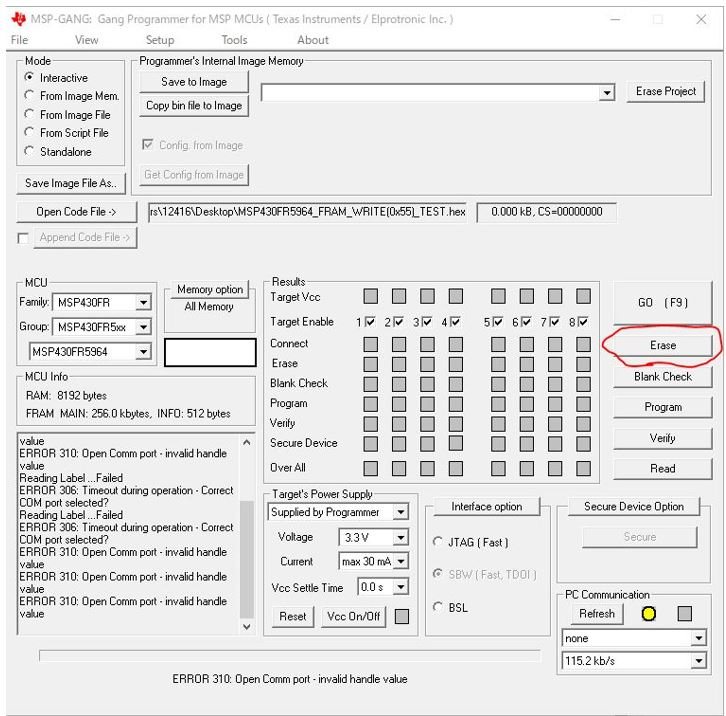Image resolution: width=726 pixels, height=716 pixels.
Task: Click Verify result indicator for target 4
Action: [456, 424]
